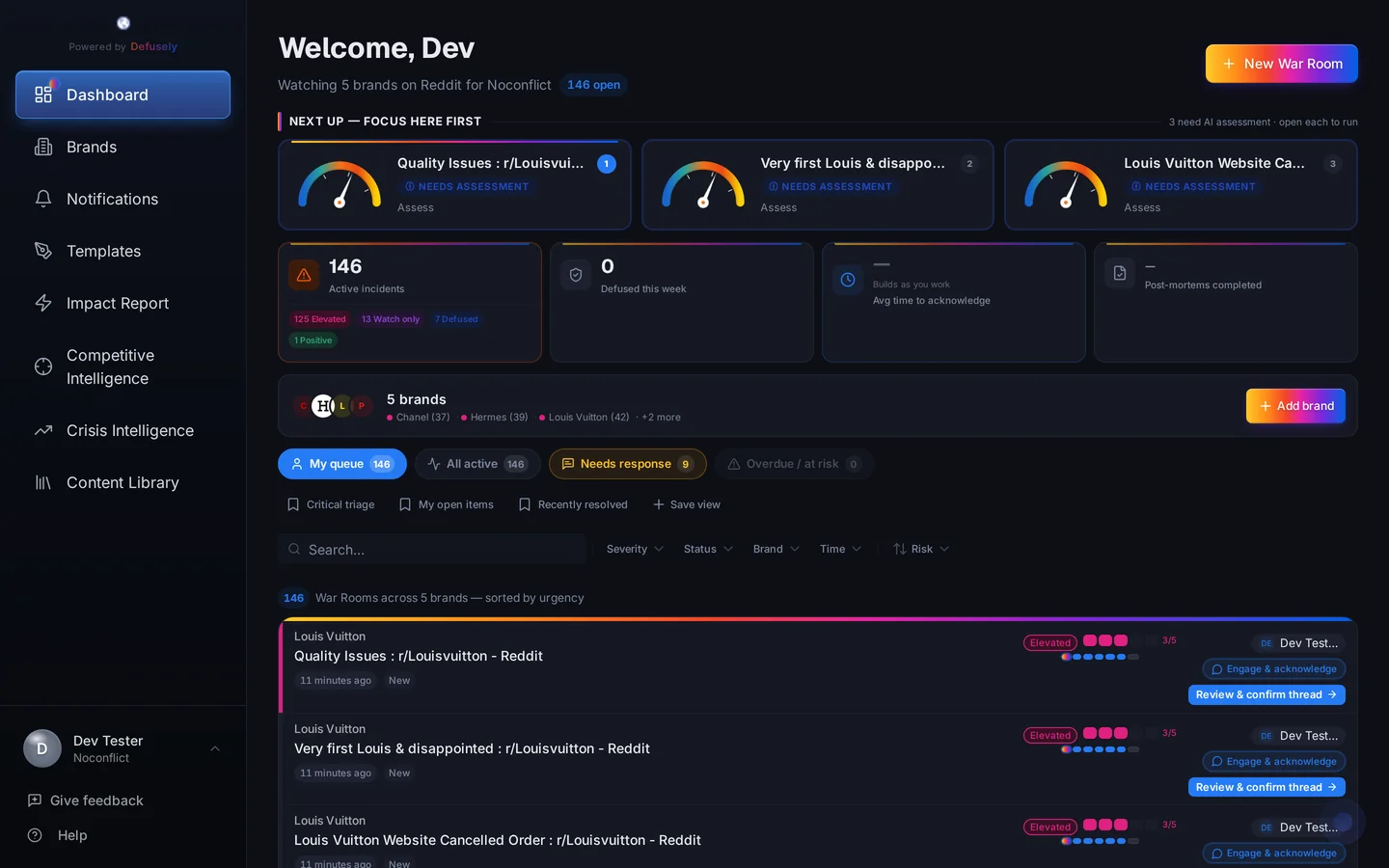Open the Impact Report page
Viewport: 1389px width, 868px height.
pos(117,303)
